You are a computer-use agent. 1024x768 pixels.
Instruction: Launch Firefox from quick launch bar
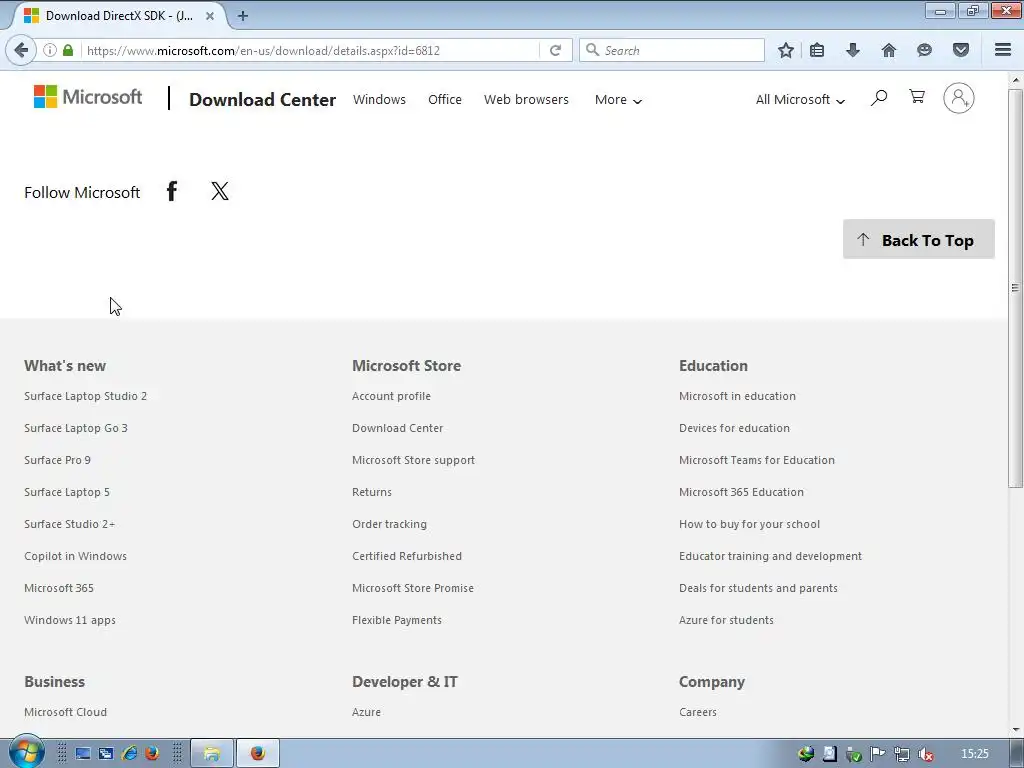(x=152, y=754)
